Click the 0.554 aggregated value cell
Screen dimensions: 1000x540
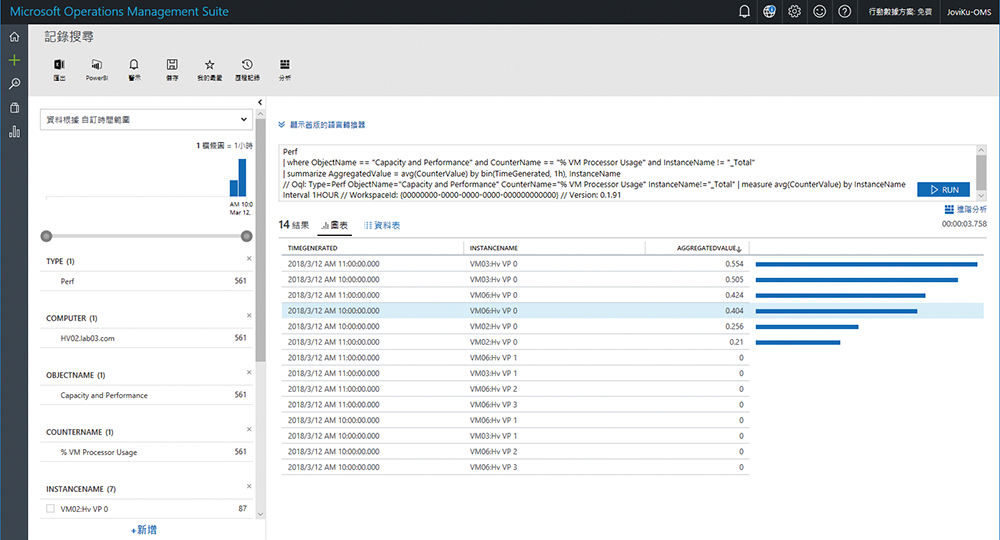coord(734,264)
